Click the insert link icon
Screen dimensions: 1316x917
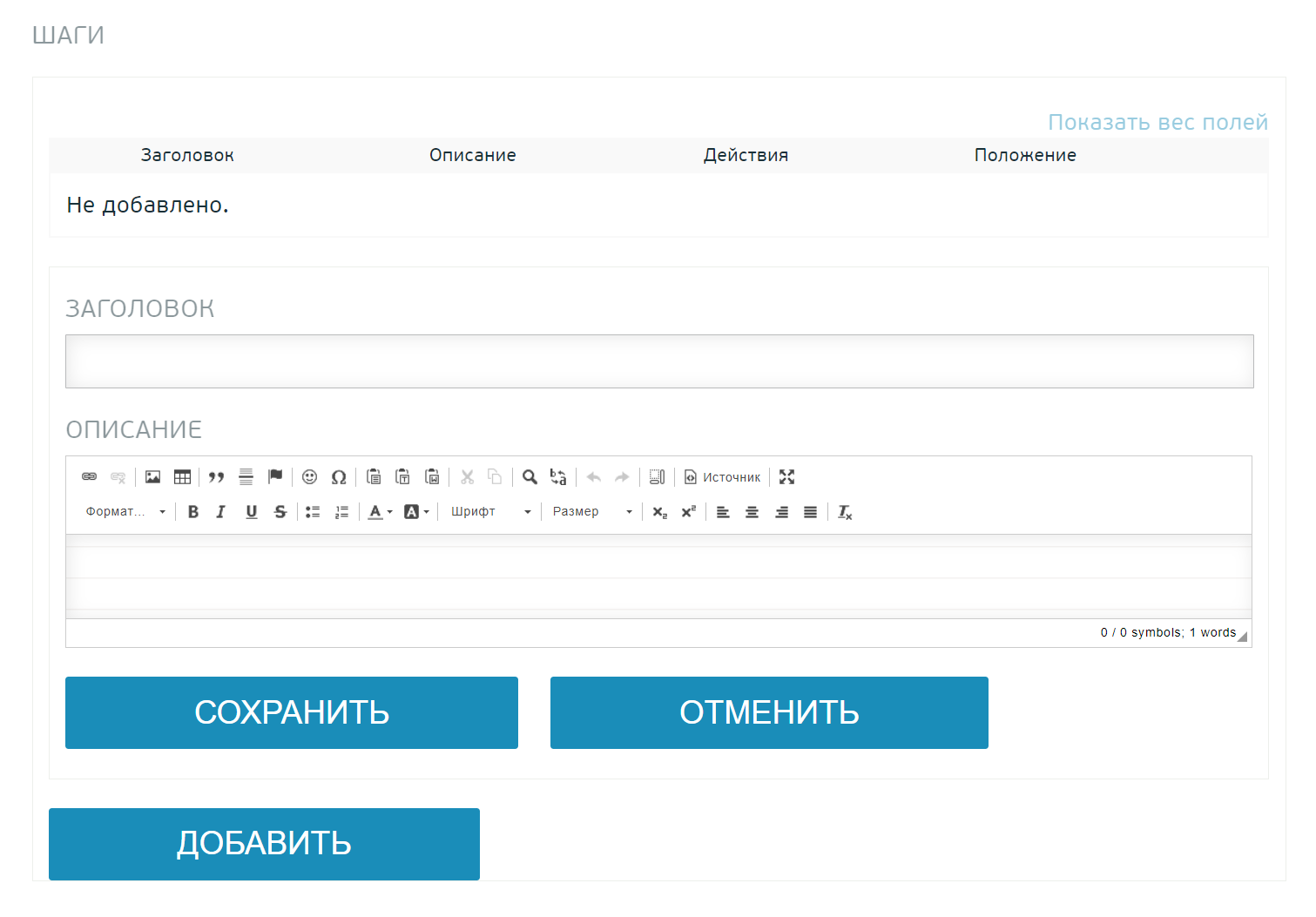[89, 477]
